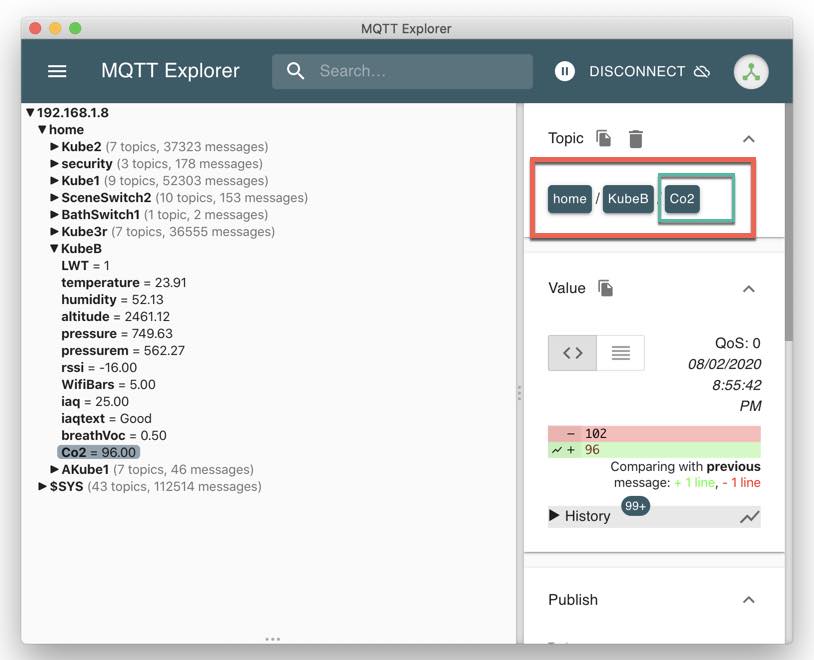Select the home topic chip
Image resolution: width=814 pixels, height=660 pixels.
pyautogui.click(x=569, y=199)
